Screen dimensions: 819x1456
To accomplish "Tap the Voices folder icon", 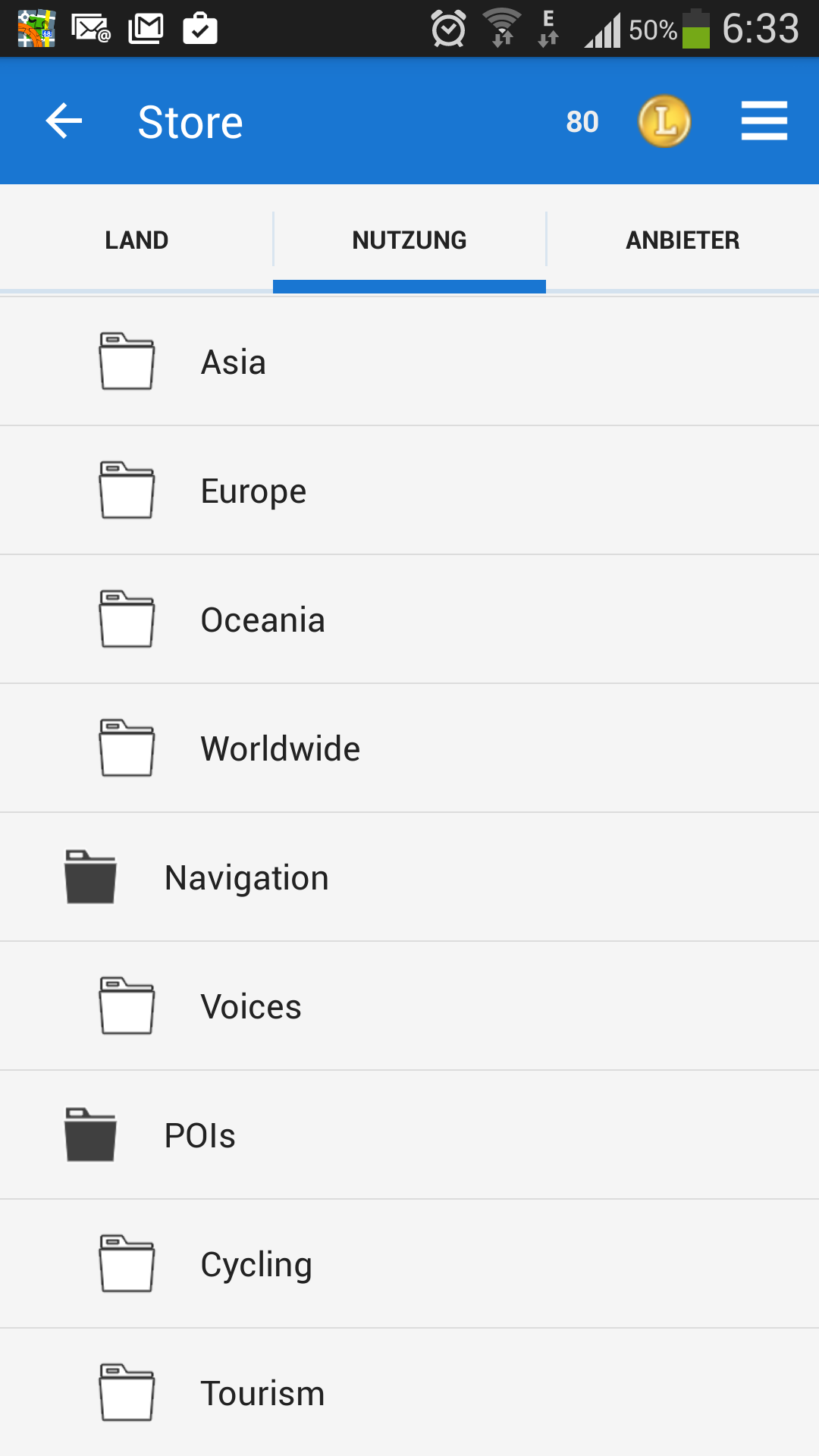I will (127, 1006).
